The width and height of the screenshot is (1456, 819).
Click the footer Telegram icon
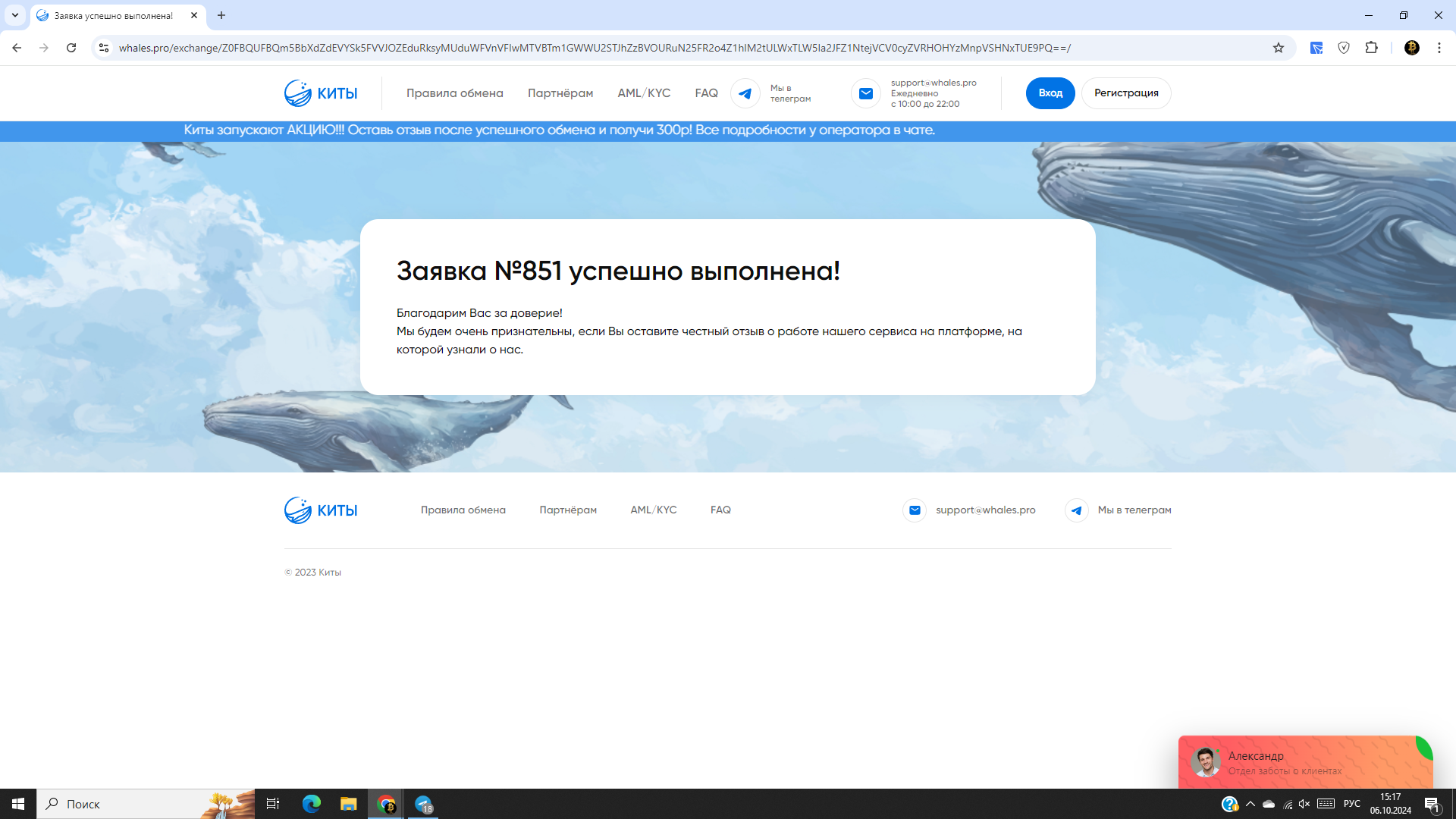pyautogui.click(x=1076, y=510)
